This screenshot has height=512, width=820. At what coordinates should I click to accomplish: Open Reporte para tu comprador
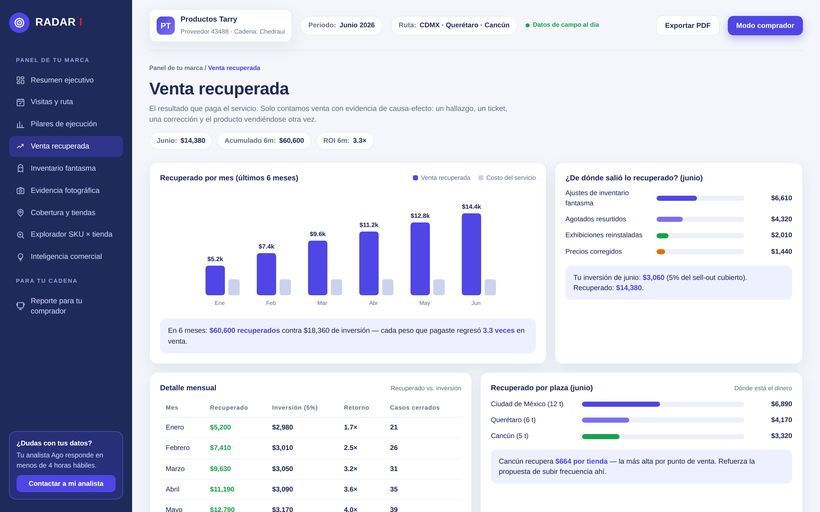66,306
